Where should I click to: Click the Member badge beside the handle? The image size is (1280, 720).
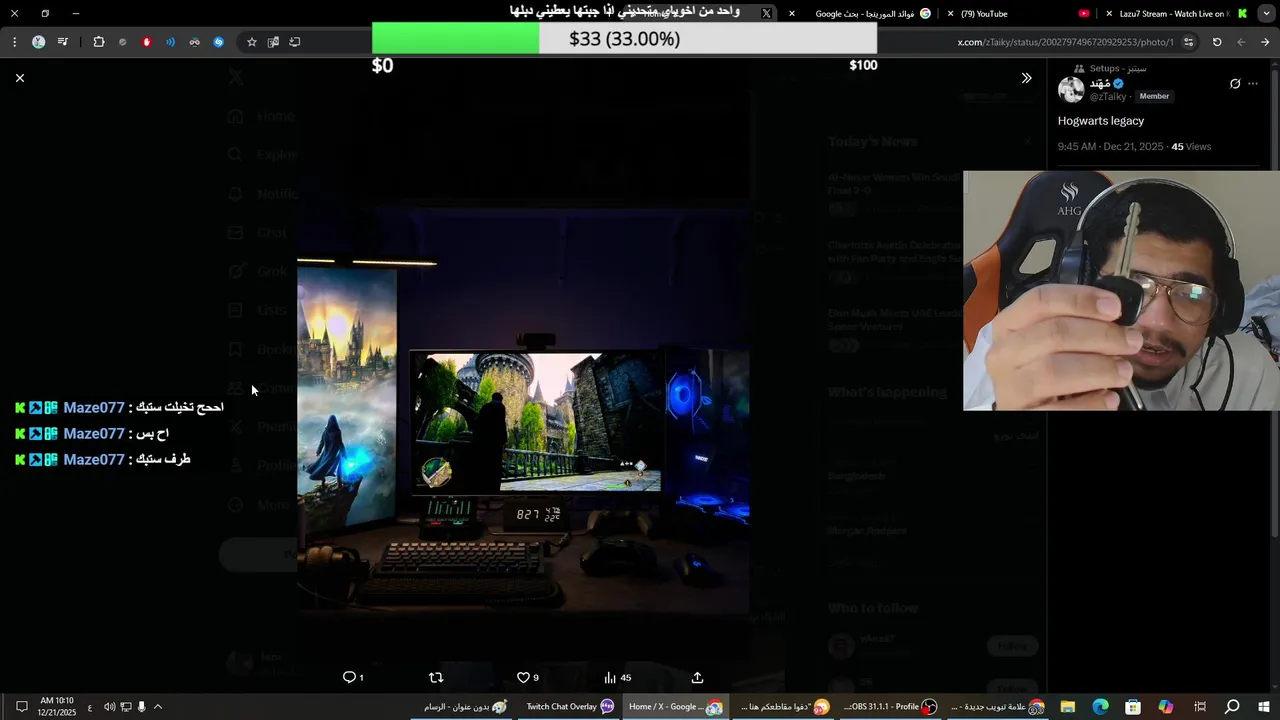(x=1154, y=96)
